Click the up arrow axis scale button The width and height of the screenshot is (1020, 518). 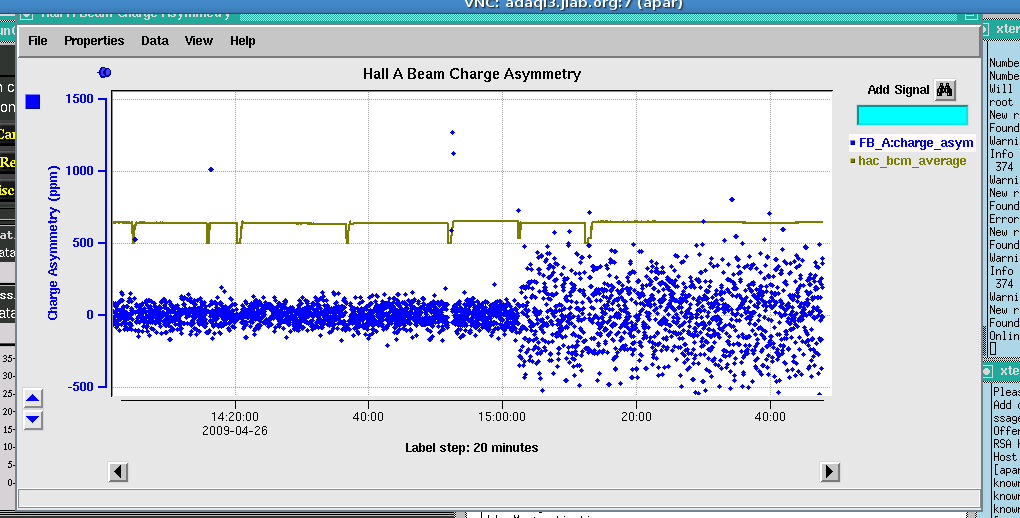point(33,398)
